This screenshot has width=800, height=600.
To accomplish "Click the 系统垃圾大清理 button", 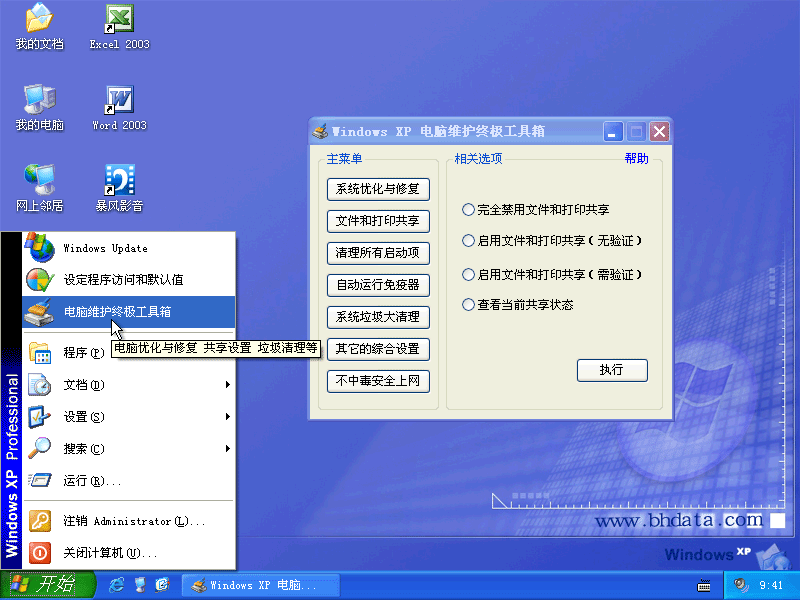I will [378, 317].
